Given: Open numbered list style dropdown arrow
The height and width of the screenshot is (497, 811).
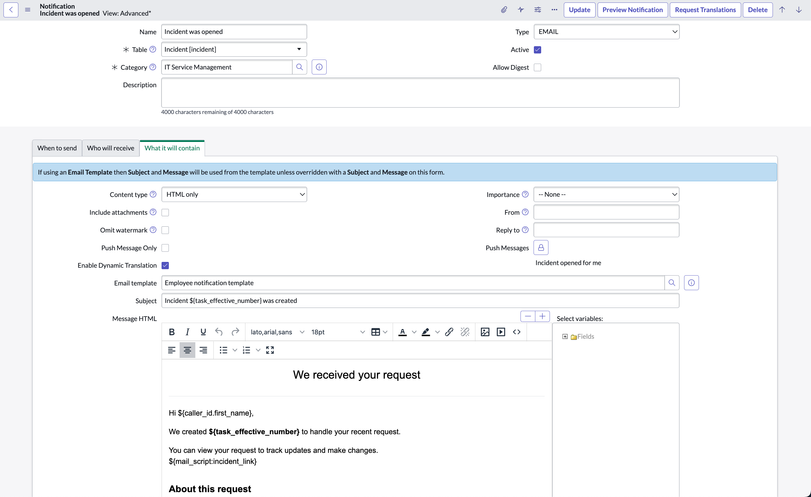Looking at the screenshot, I should point(258,350).
